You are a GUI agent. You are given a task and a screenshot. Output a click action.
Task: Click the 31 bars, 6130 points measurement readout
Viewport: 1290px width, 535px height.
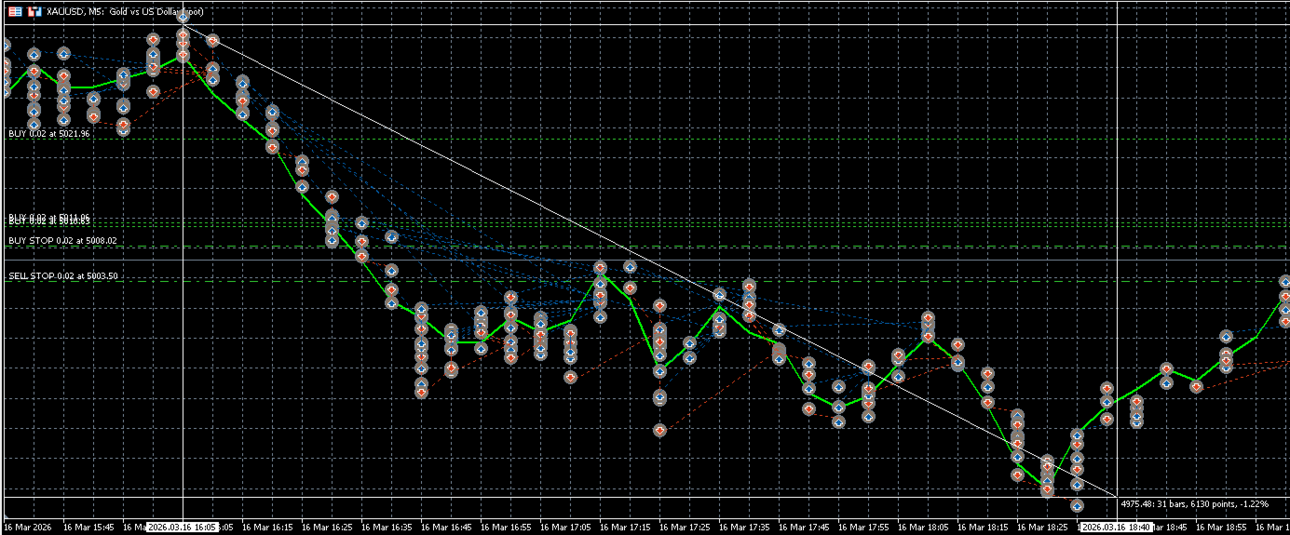1195,504
